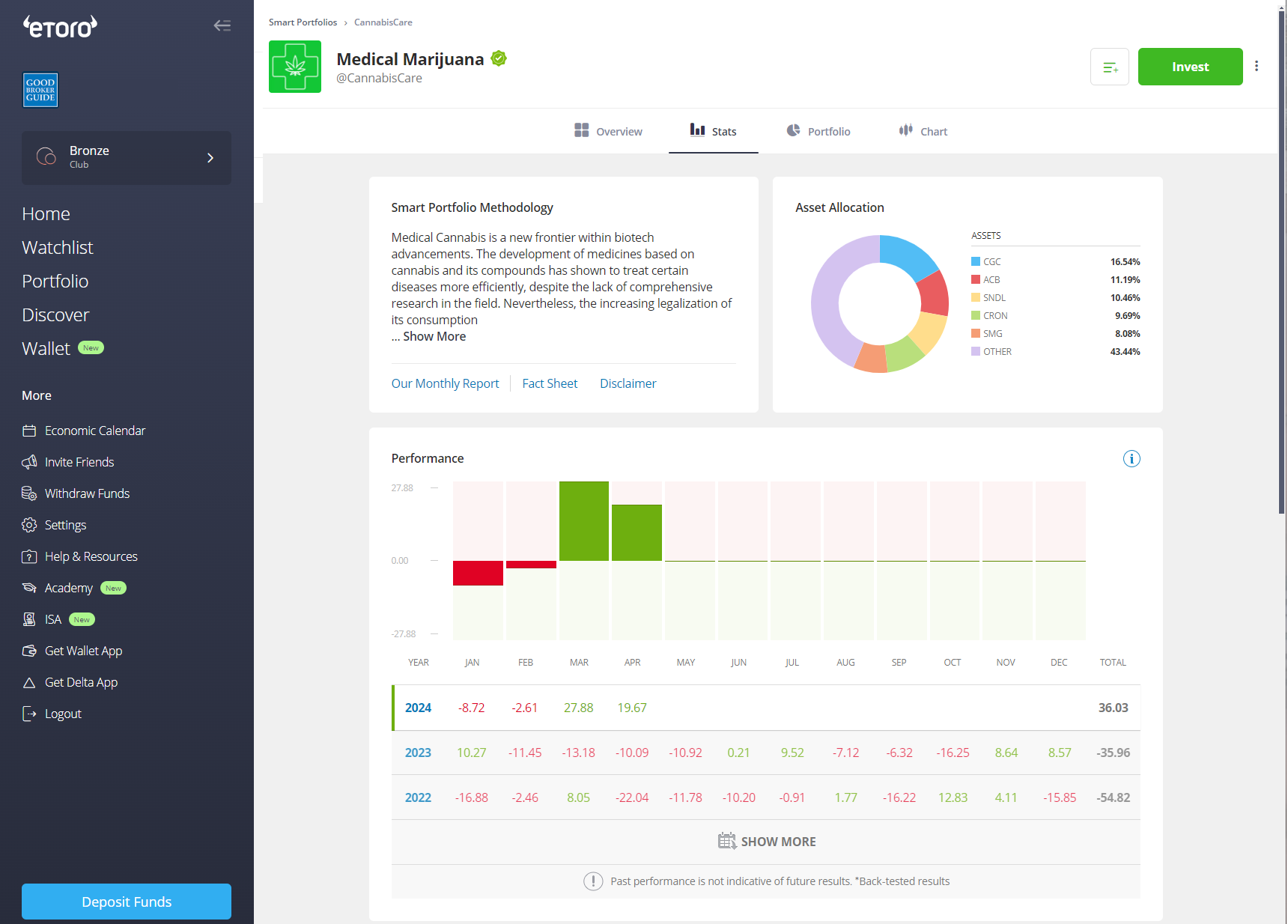Open Withdraw Funds link
Viewport: 1288px width, 924px height.
point(87,493)
